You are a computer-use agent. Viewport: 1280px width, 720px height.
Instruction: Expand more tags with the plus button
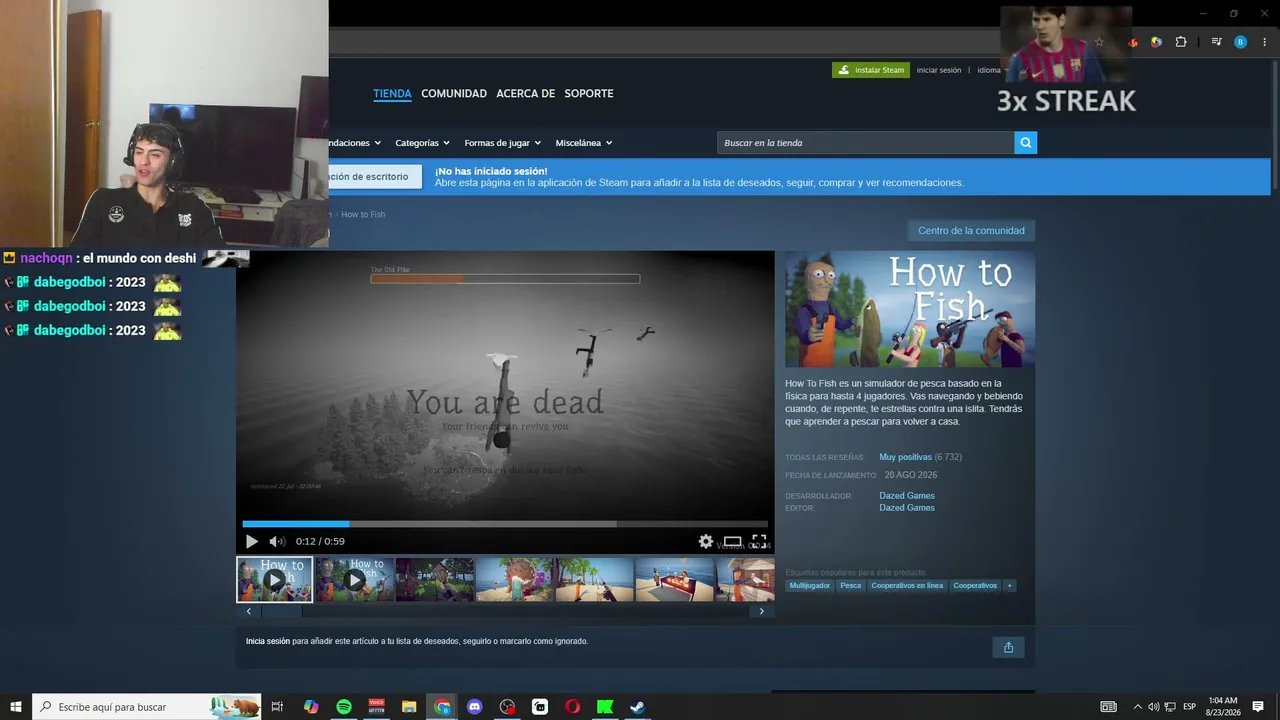[1010, 586]
